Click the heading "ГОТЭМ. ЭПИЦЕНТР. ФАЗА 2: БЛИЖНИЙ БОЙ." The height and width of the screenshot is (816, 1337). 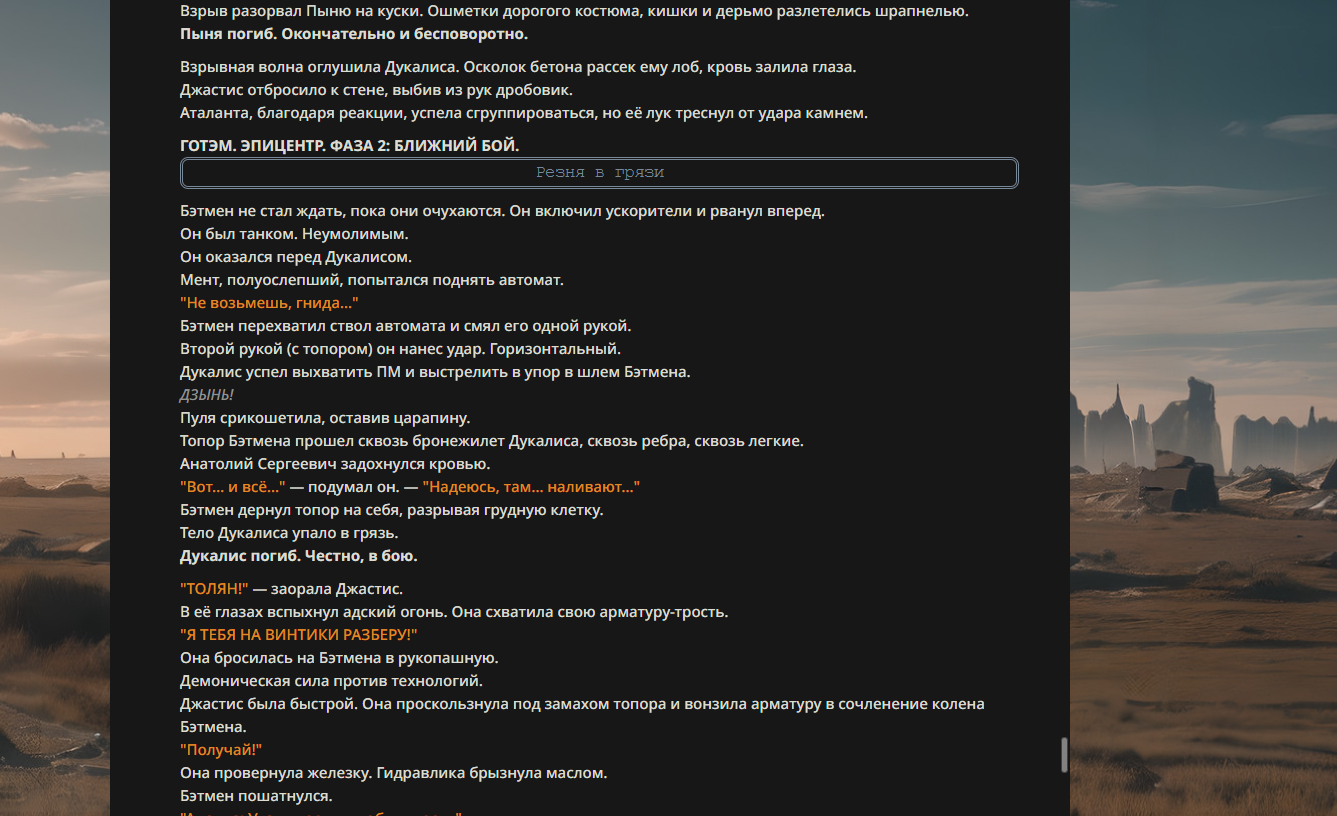point(350,145)
